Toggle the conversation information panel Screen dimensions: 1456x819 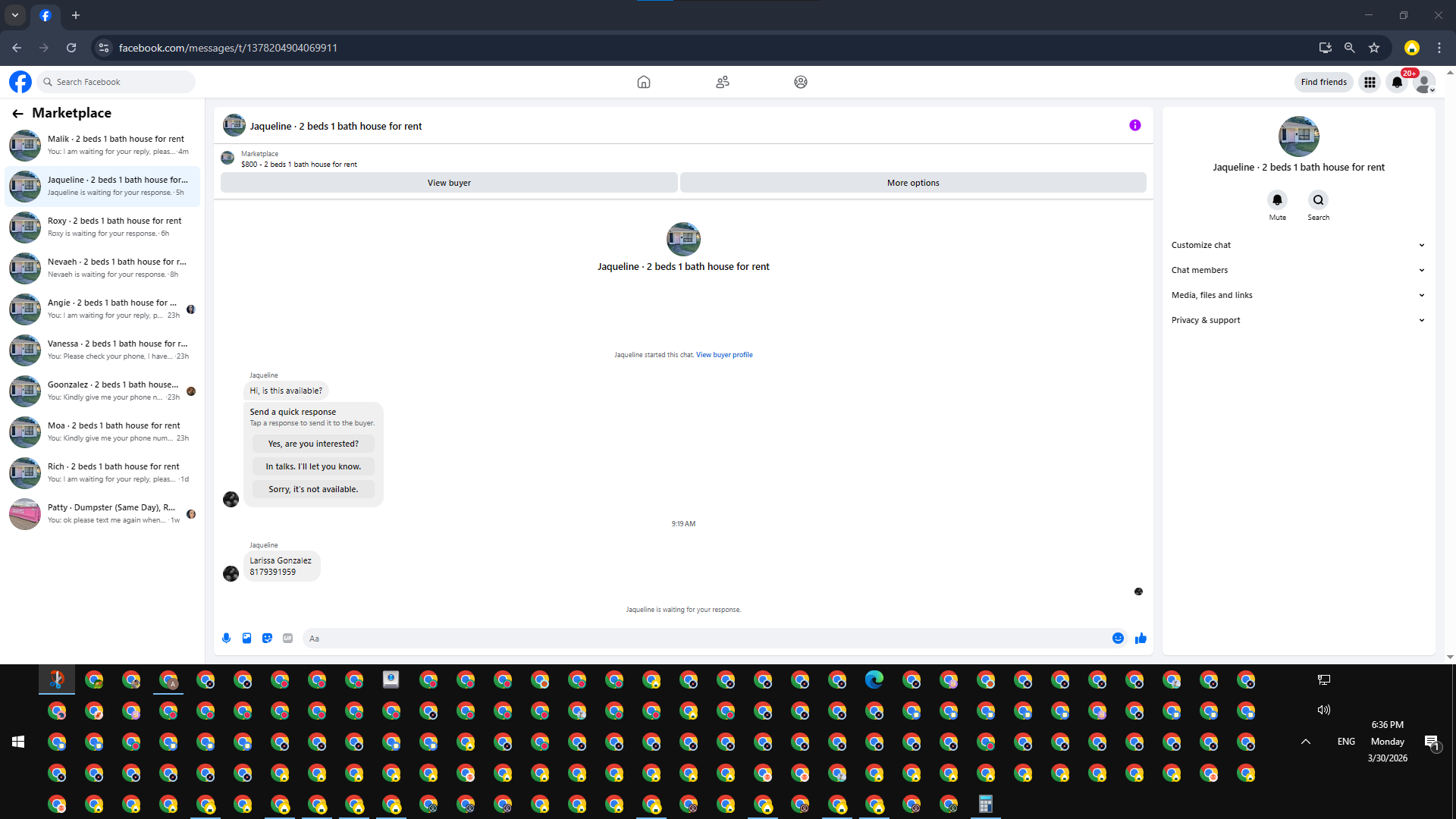click(1134, 126)
